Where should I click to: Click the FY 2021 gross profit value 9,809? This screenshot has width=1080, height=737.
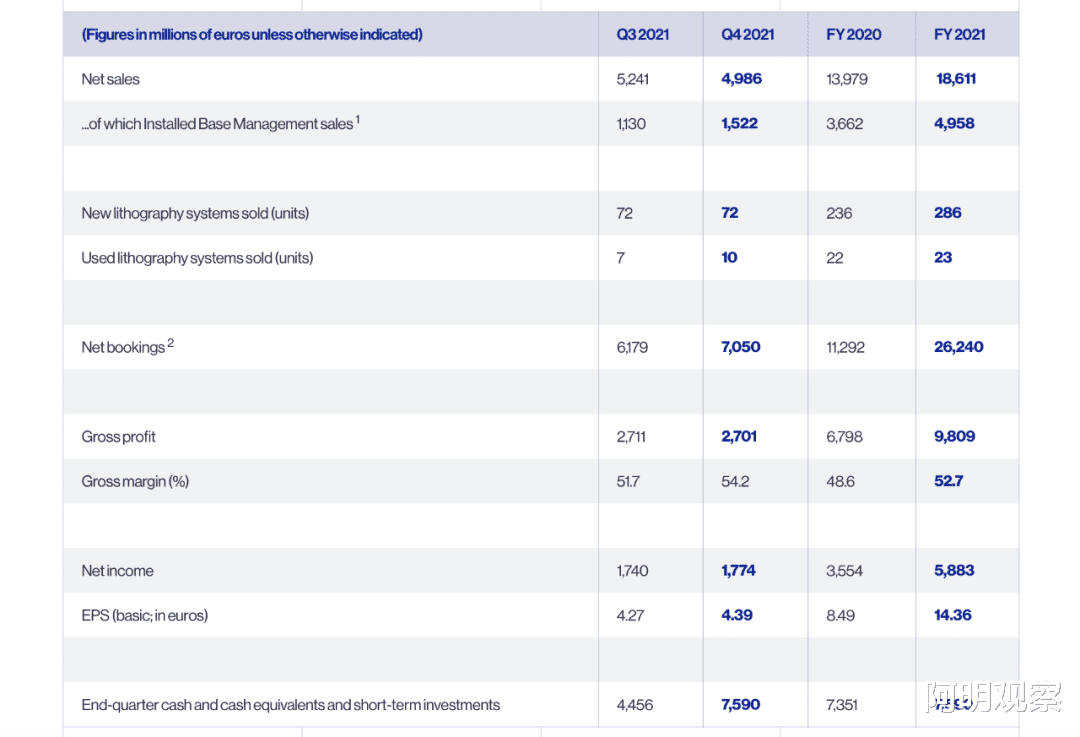click(x=955, y=436)
